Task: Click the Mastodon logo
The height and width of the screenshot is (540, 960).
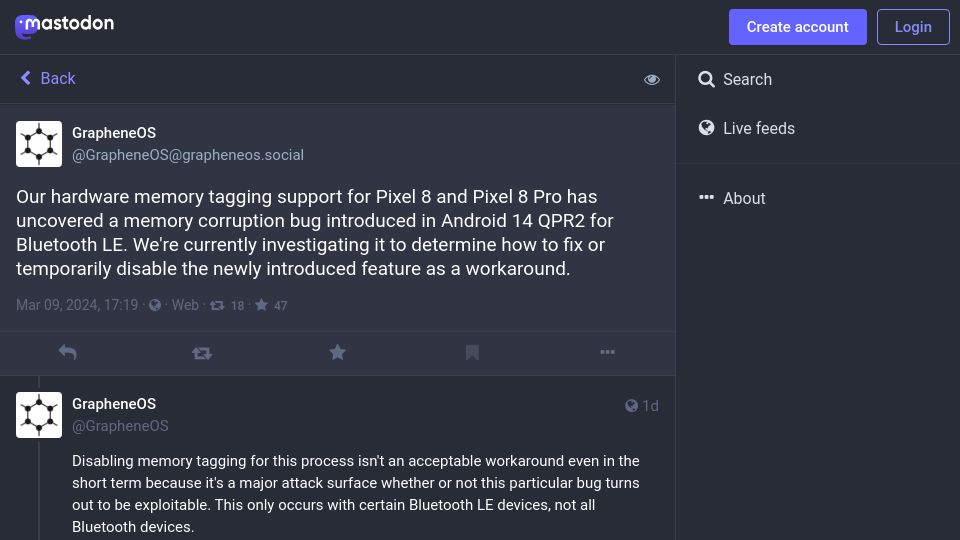Action: [64, 26]
